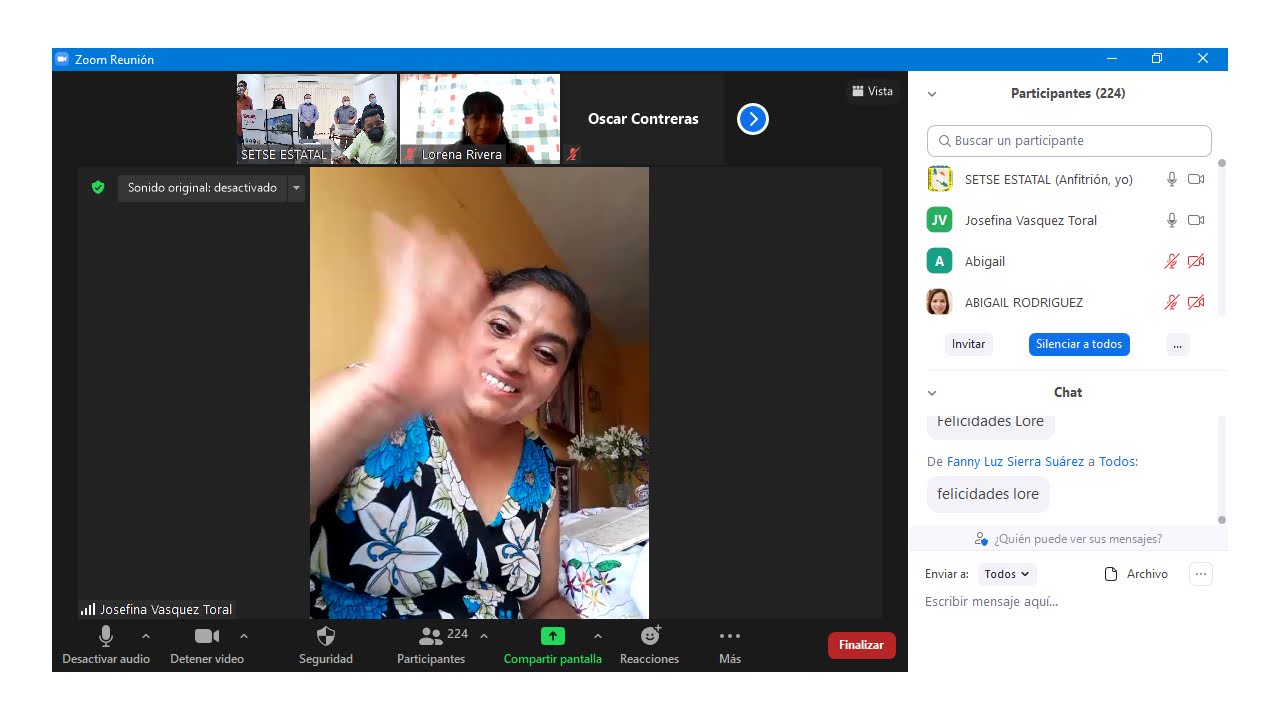Viewport: 1280px width, 720px height.
Task: Open audio options arrow next to Desactivar audio
Action: tap(146, 636)
